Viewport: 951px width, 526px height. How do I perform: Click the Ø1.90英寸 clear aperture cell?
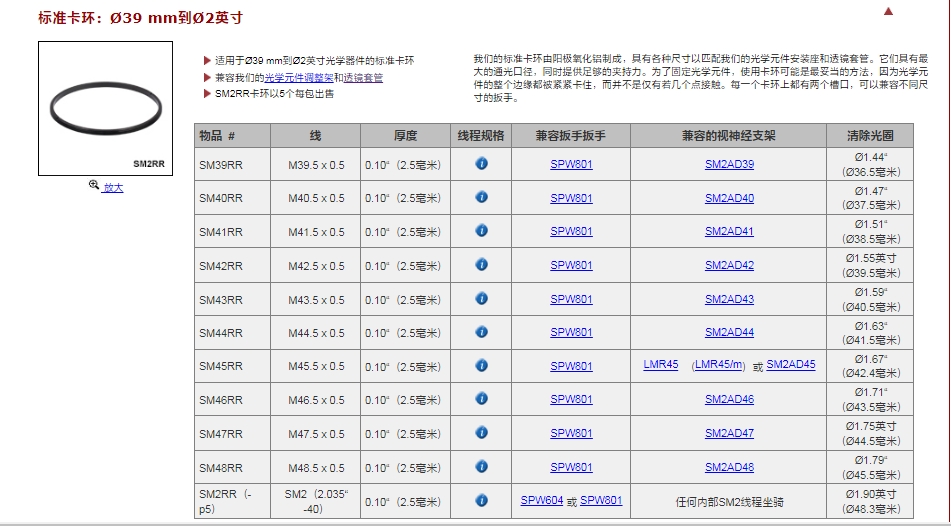870,501
